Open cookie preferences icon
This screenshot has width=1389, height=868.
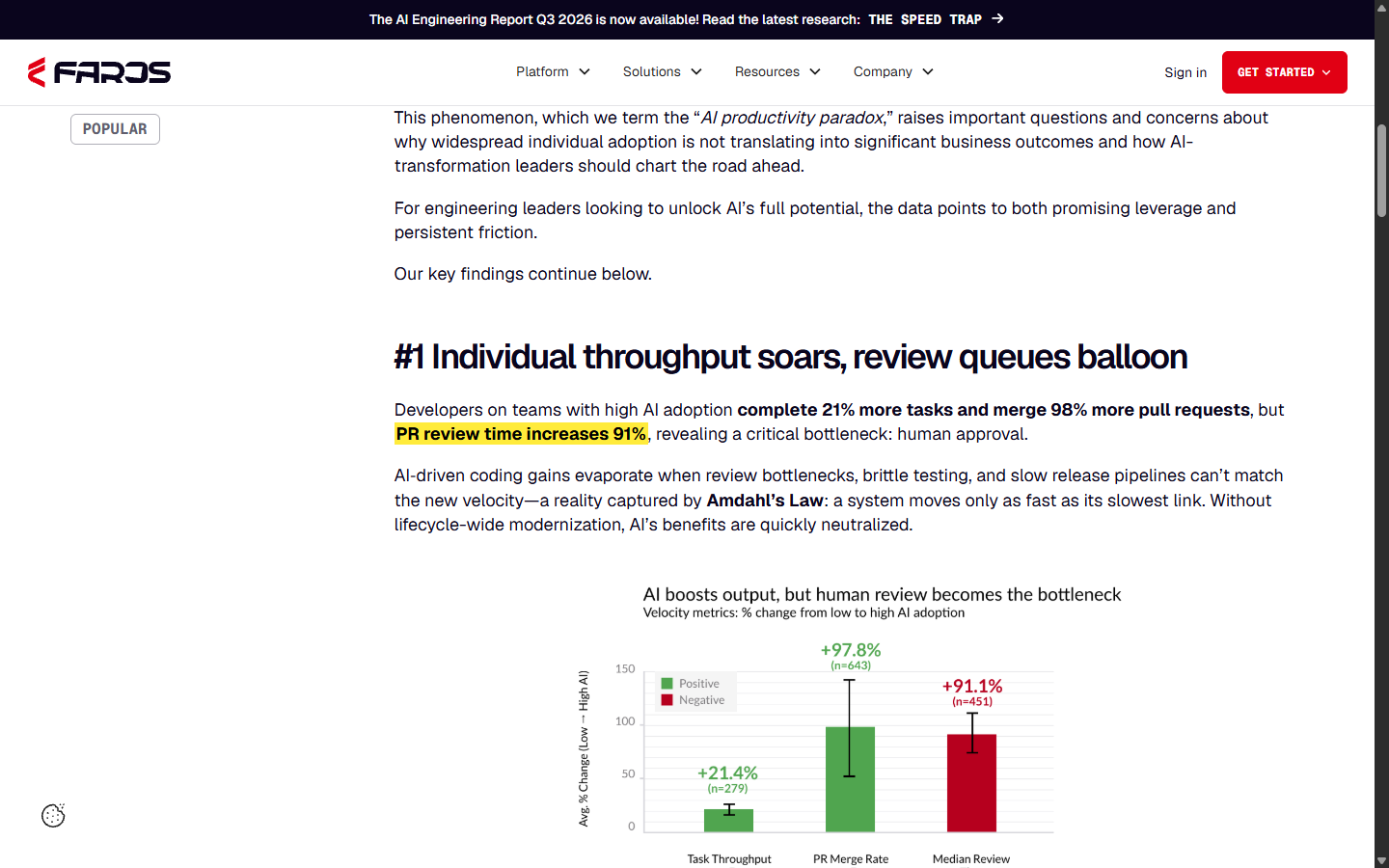click(x=53, y=816)
